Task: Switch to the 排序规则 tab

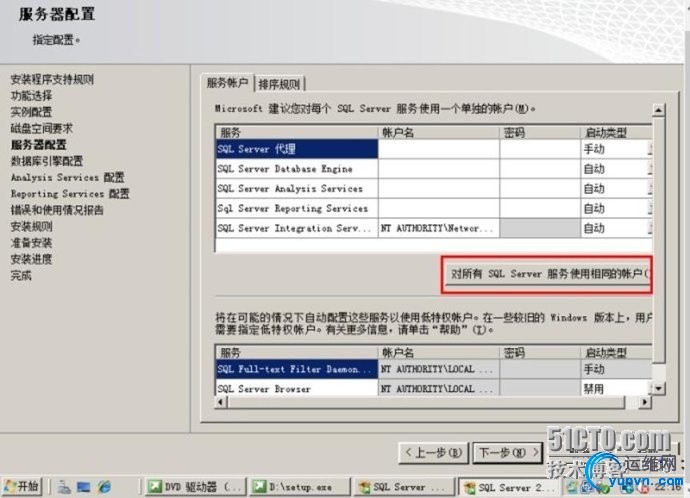Action: pos(280,84)
